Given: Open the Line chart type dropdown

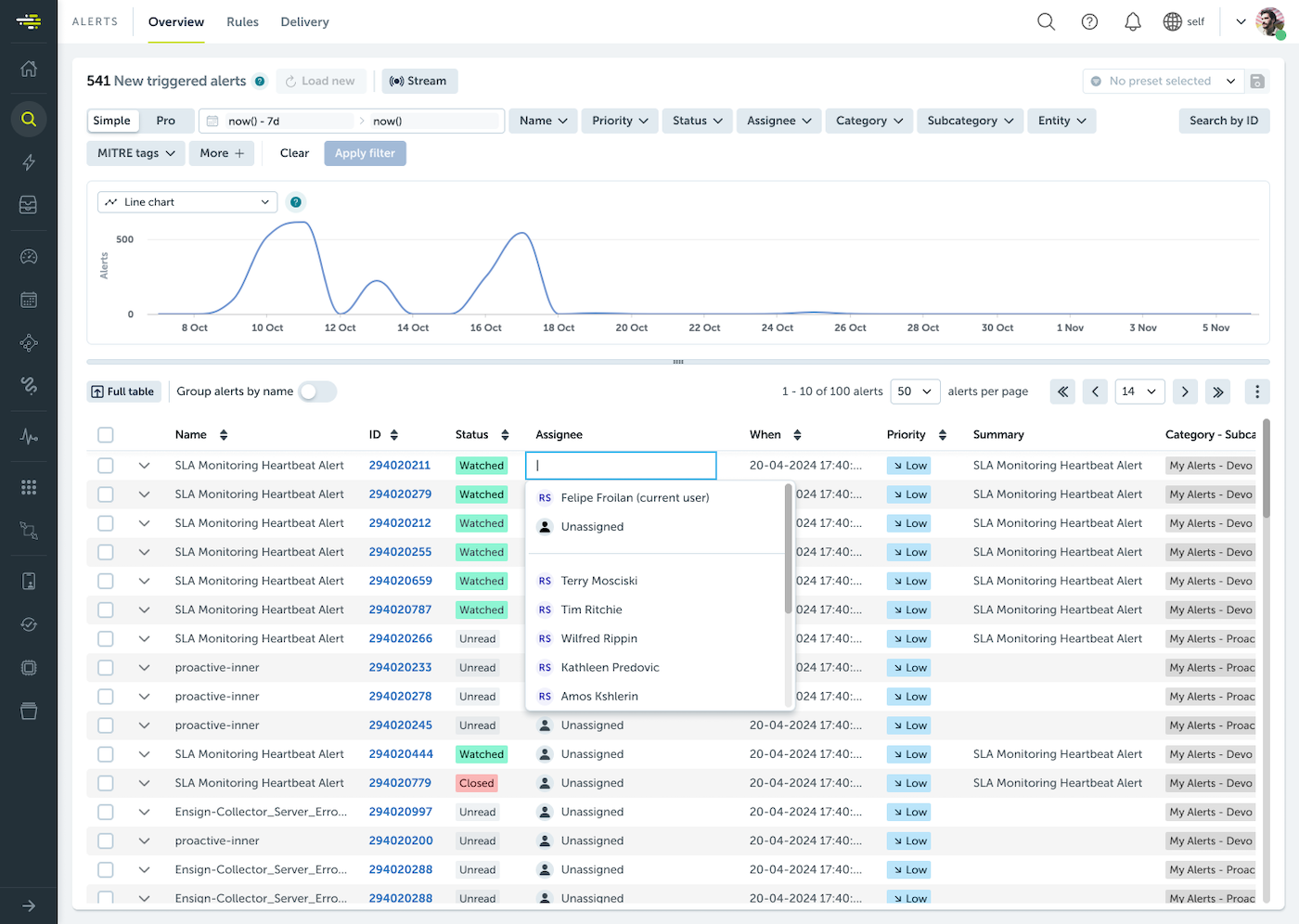Looking at the screenshot, I should coord(187,202).
